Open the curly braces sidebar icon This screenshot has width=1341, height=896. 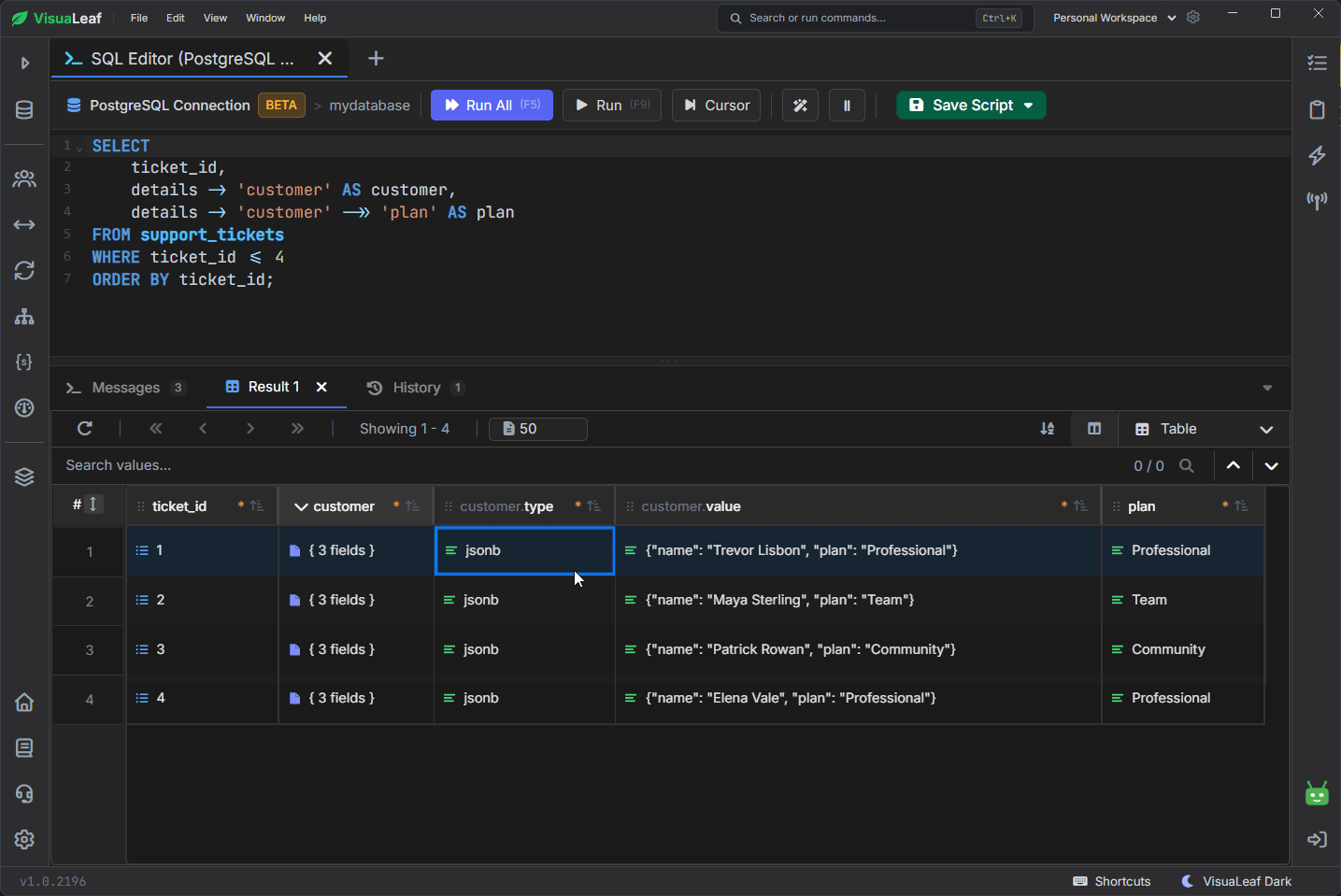24,362
